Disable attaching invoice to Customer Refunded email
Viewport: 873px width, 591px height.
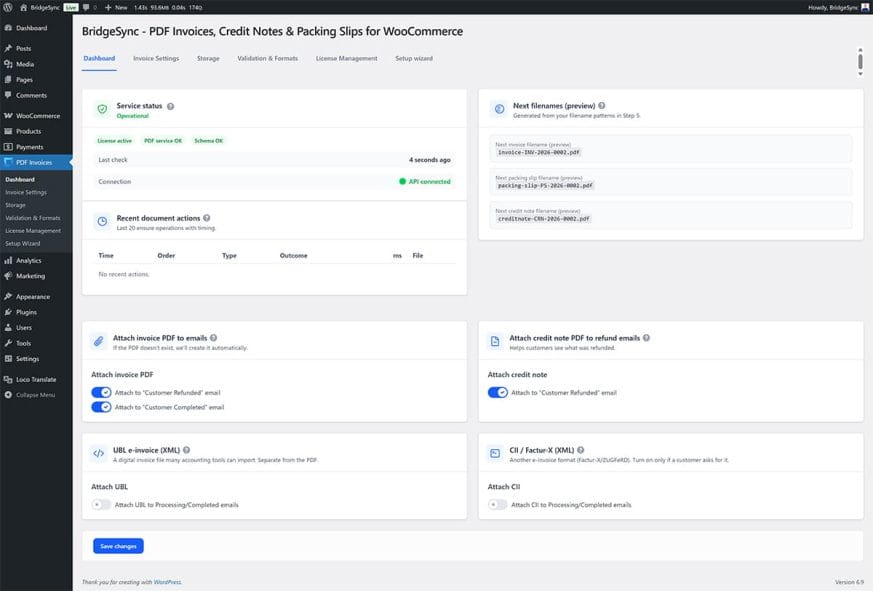(x=104, y=393)
